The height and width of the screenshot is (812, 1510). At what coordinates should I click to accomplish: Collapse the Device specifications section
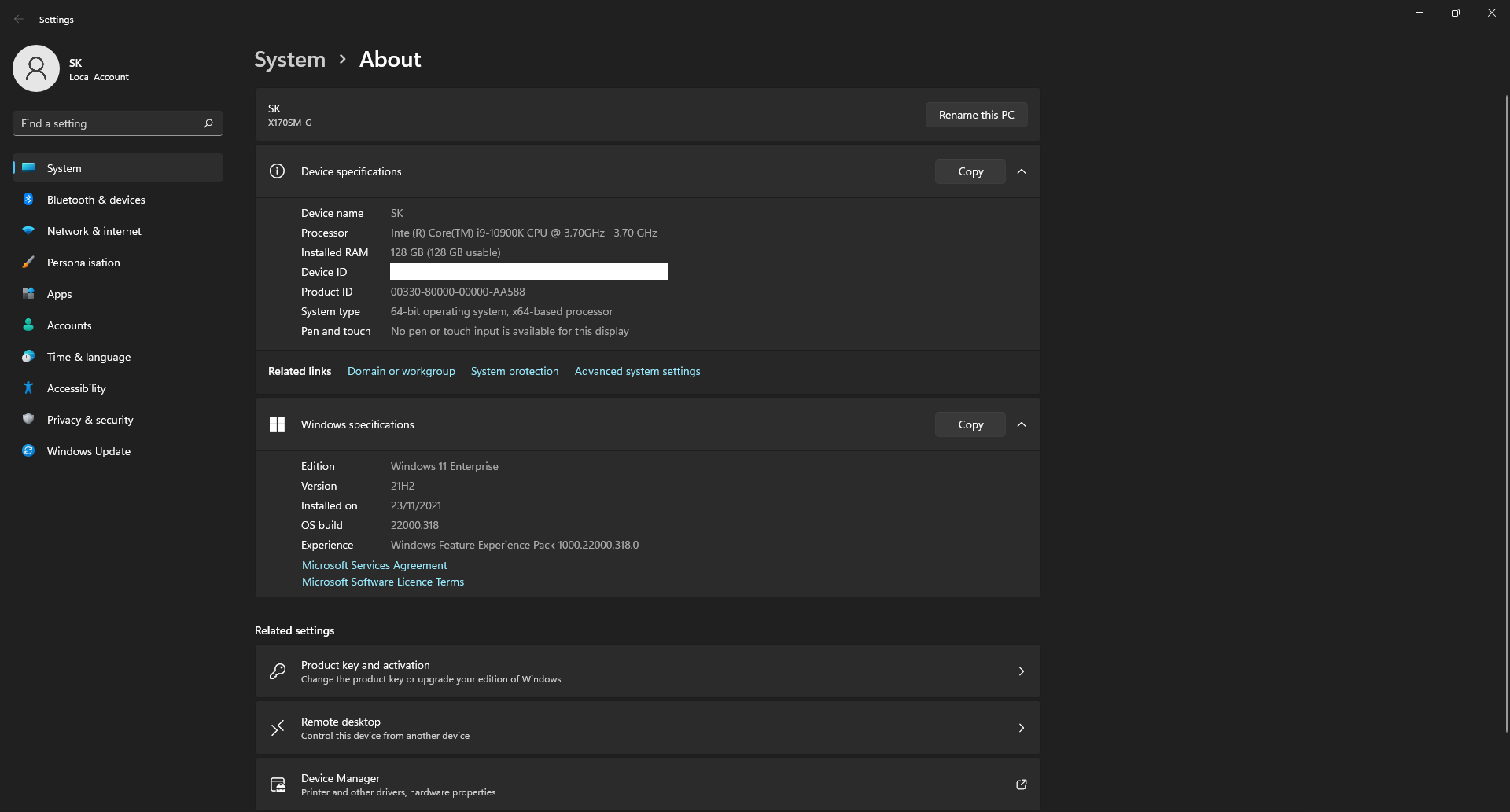pos(1021,171)
